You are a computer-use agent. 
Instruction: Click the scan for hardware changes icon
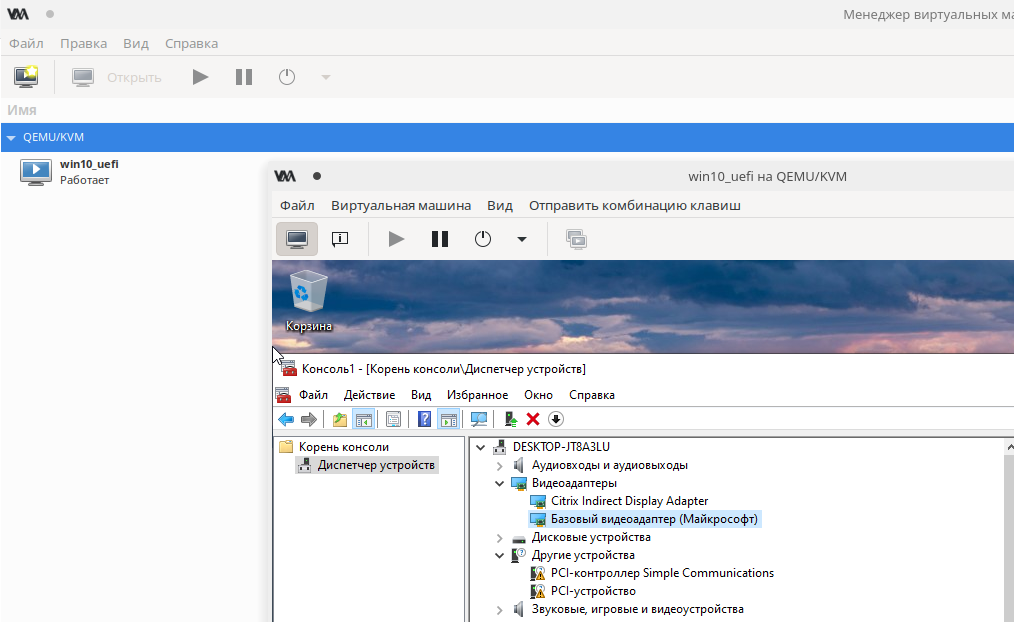479,420
